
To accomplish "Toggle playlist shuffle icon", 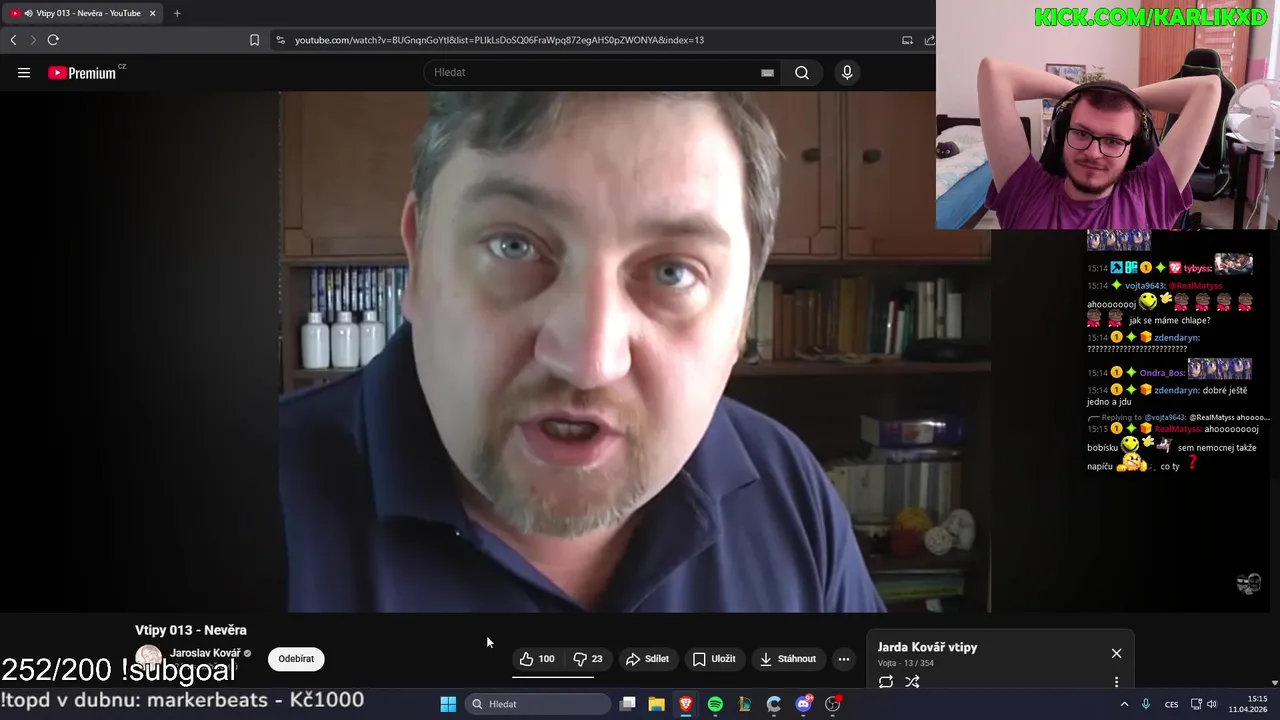I will (x=912, y=682).
